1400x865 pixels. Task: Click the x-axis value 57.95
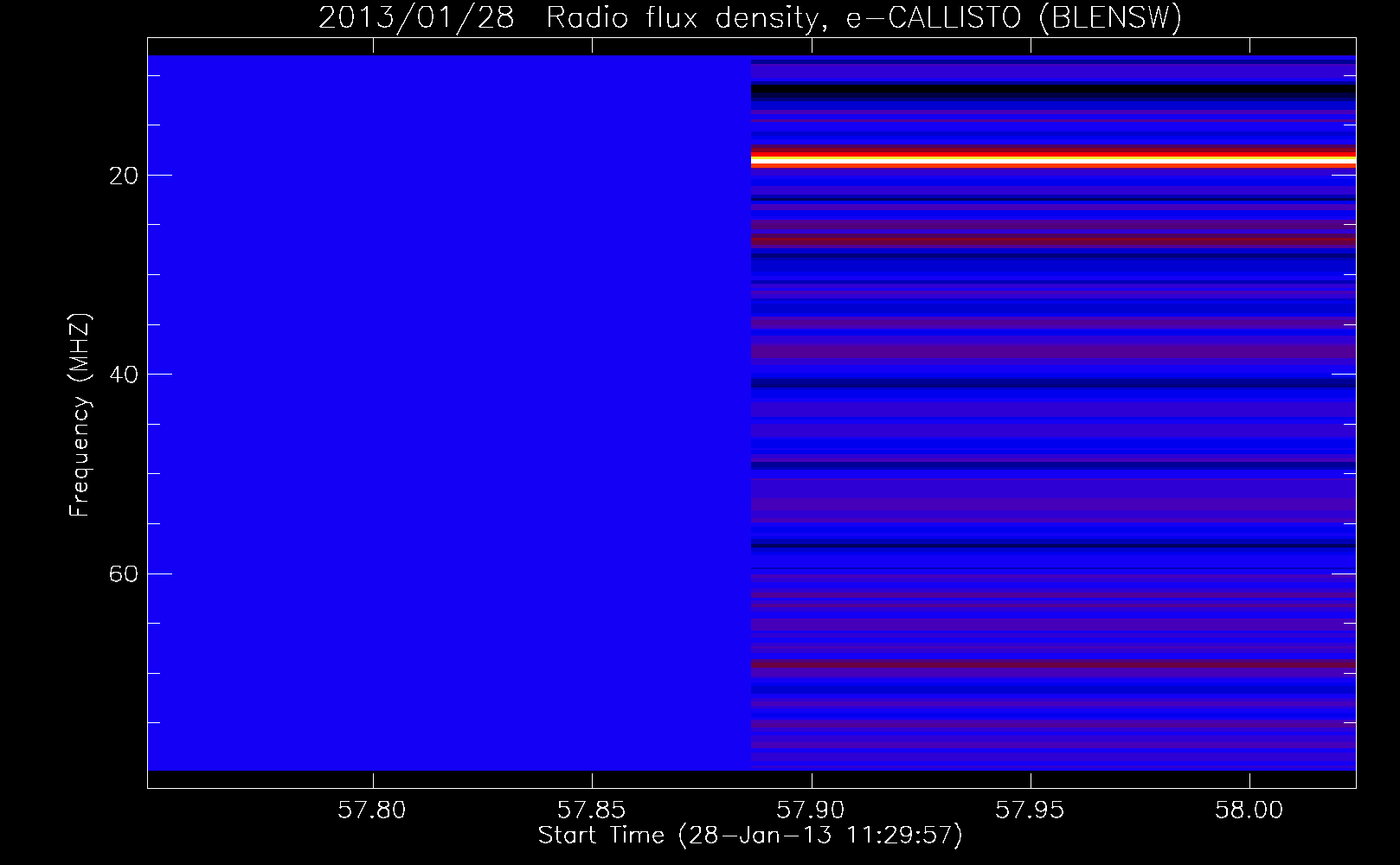click(1030, 811)
